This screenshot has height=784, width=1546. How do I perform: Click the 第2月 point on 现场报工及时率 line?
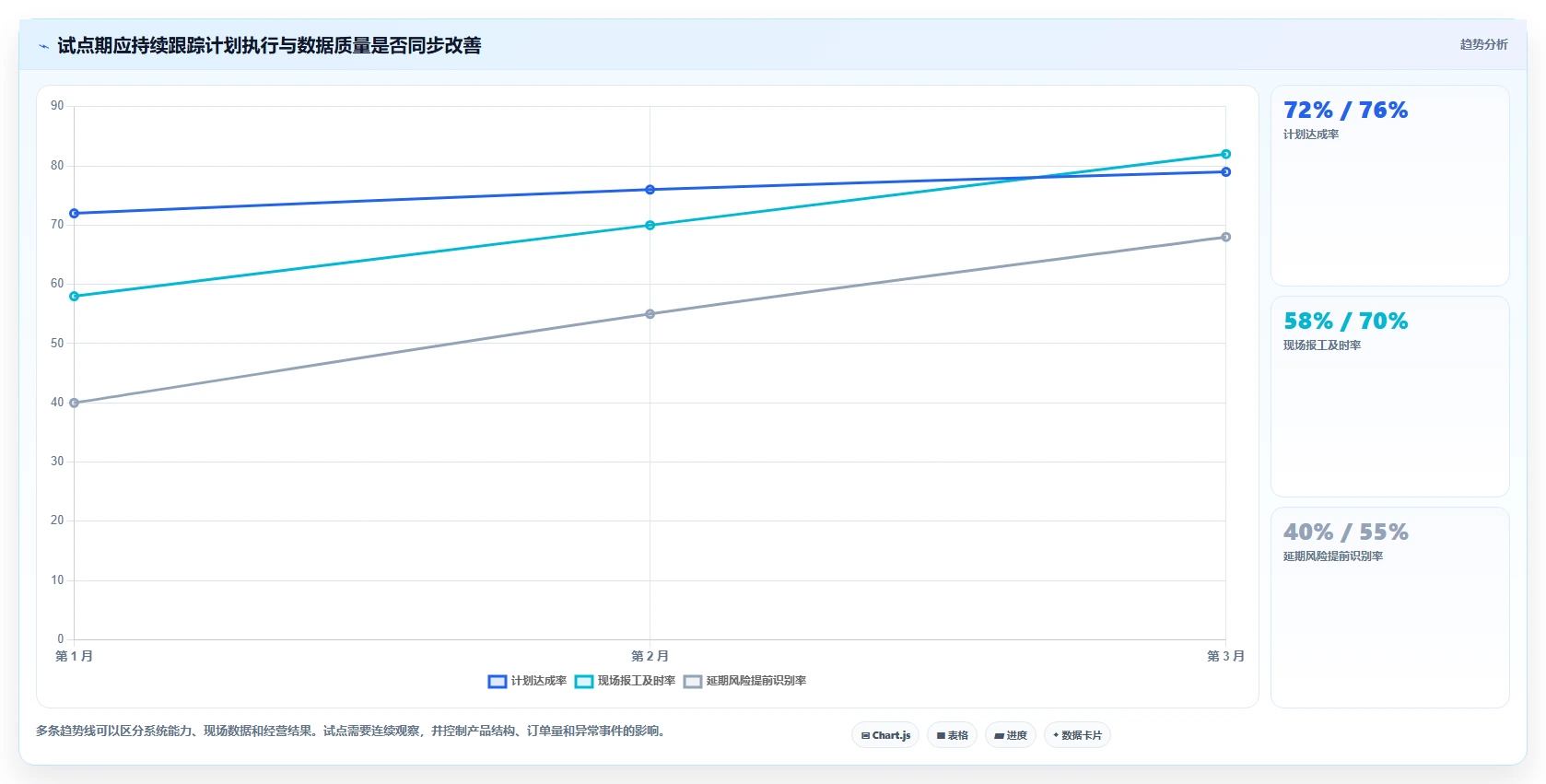(650, 226)
